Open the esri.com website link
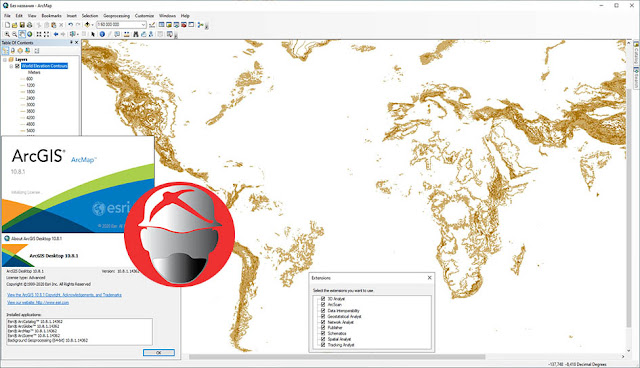Image resolution: width=640 pixels, height=368 pixels. (x=38, y=302)
